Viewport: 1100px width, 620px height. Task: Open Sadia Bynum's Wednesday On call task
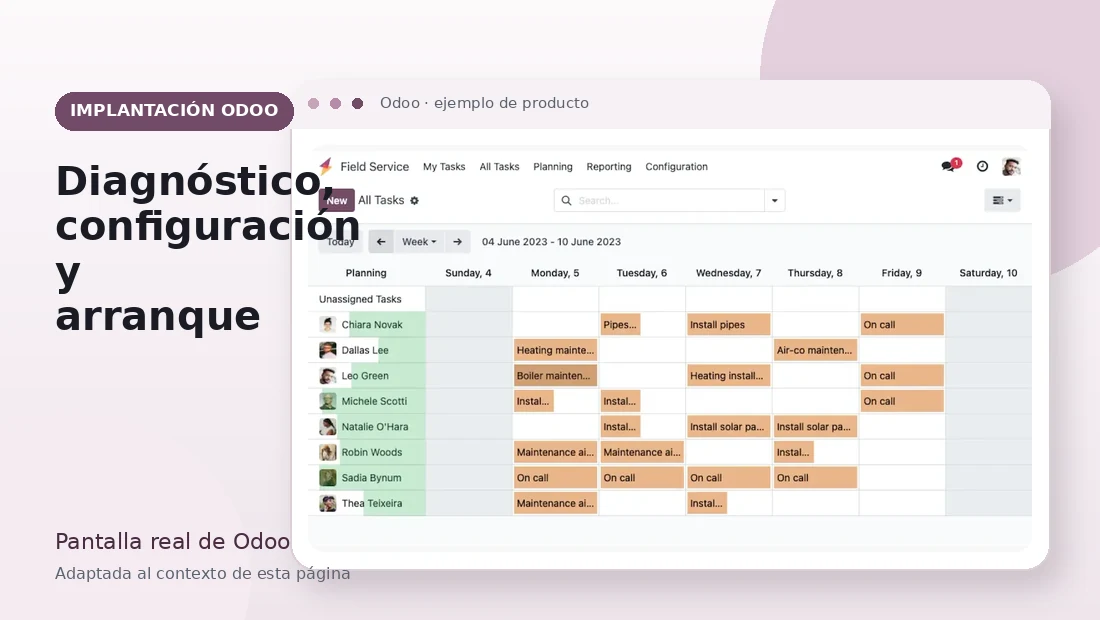point(728,478)
